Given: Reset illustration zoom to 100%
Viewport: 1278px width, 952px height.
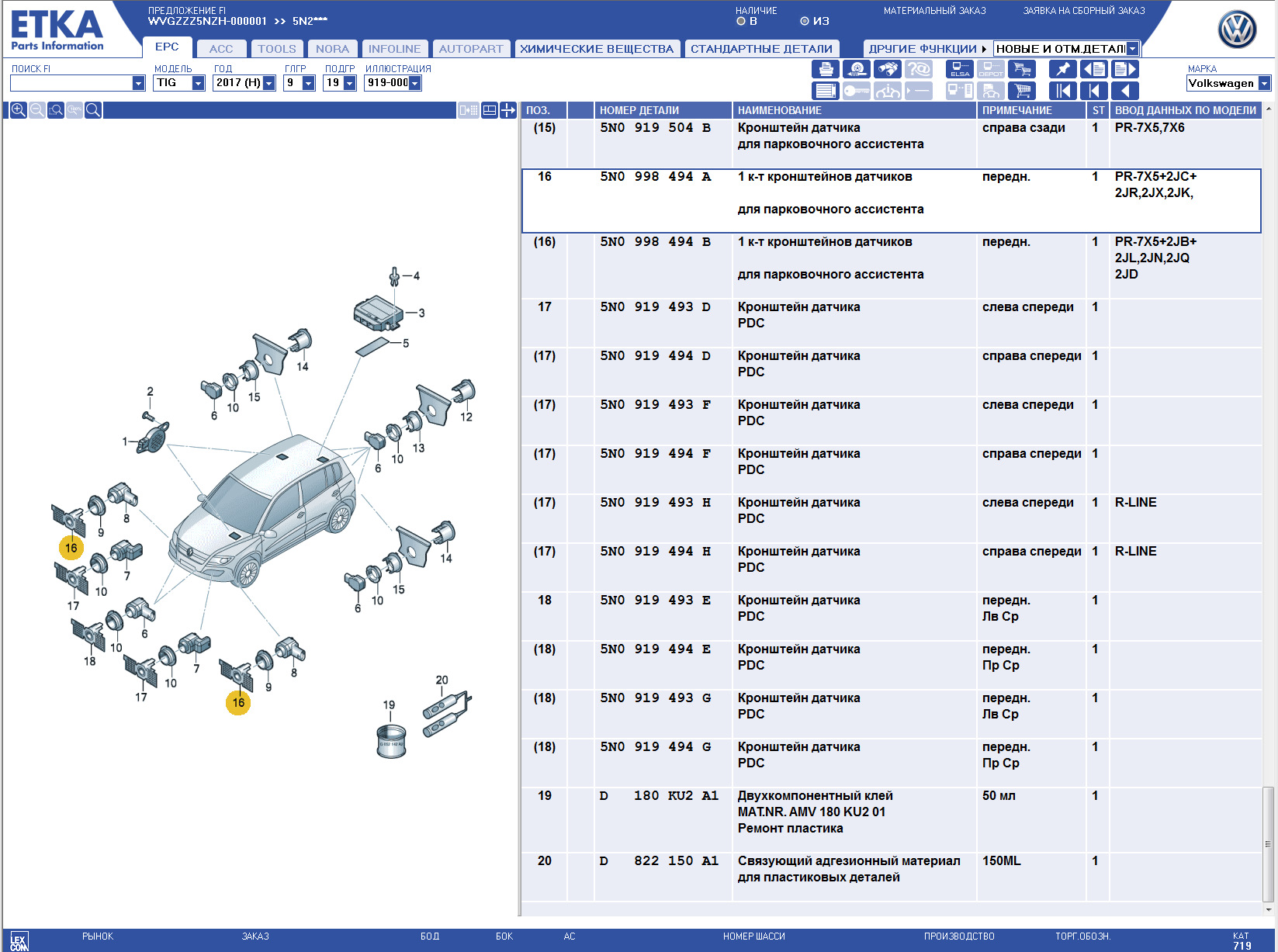Looking at the screenshot, I should click(x=74, y=110).
